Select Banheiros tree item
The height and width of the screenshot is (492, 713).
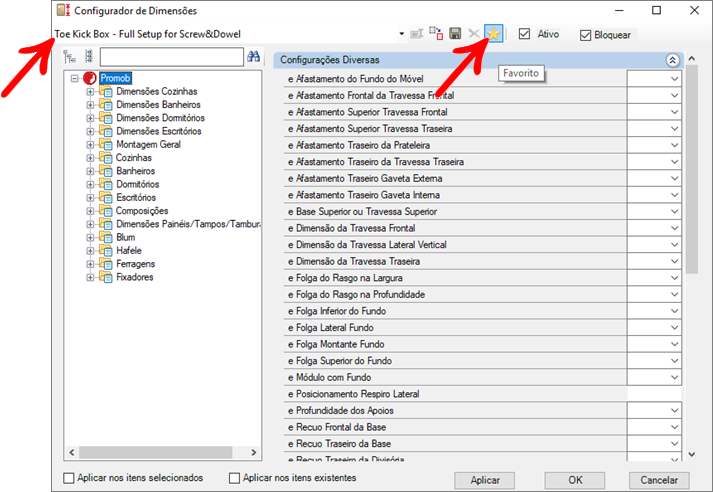136,171
